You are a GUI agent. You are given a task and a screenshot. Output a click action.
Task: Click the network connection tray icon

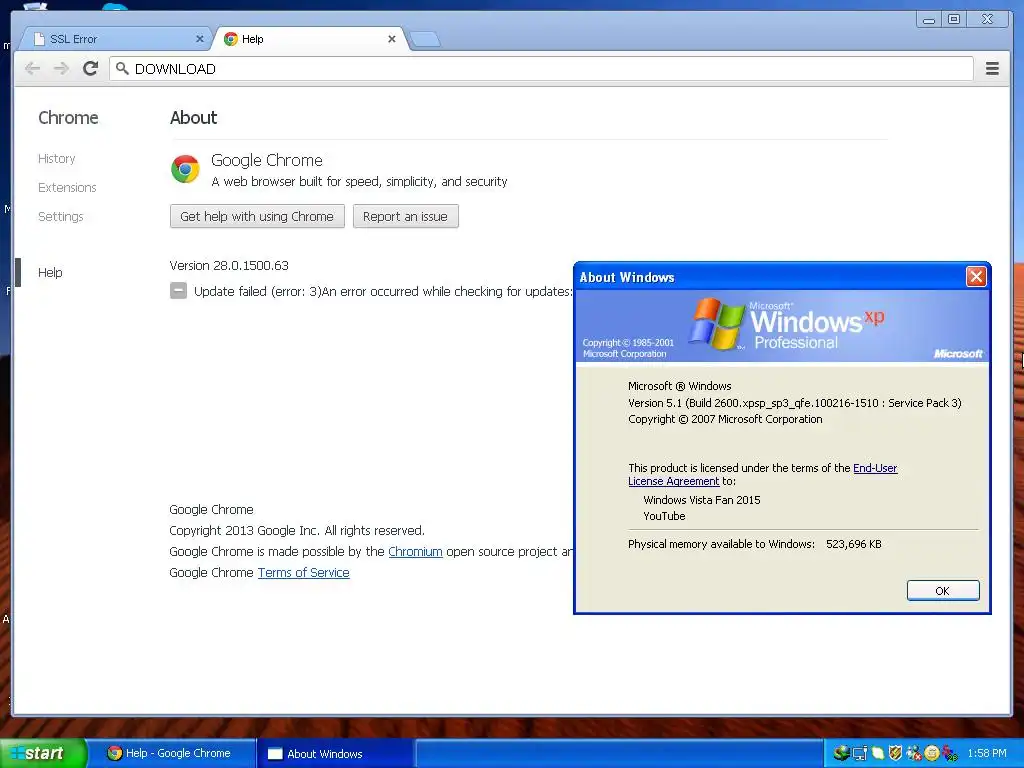coord(860,753)
